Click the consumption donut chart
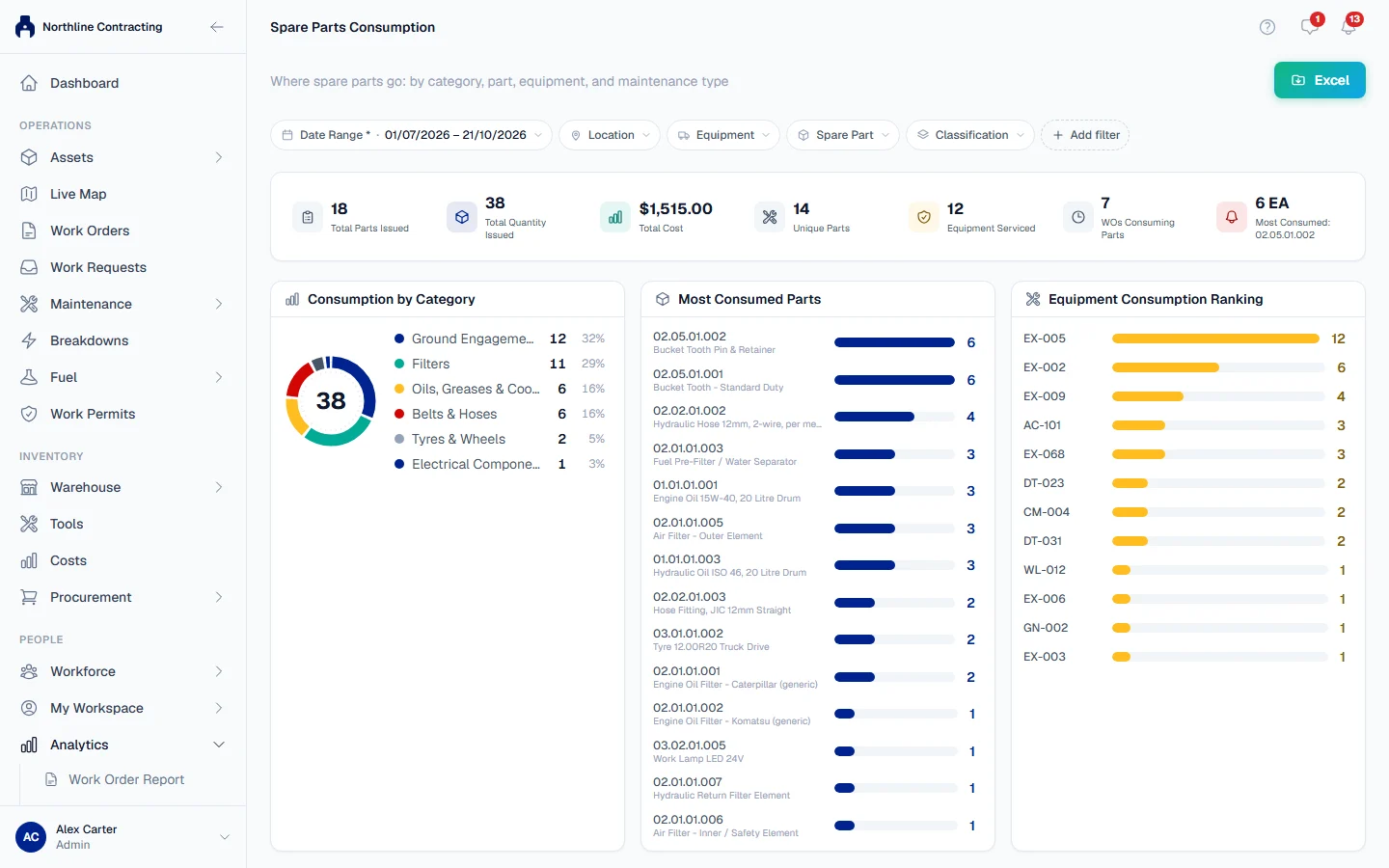 click(331, 400)
